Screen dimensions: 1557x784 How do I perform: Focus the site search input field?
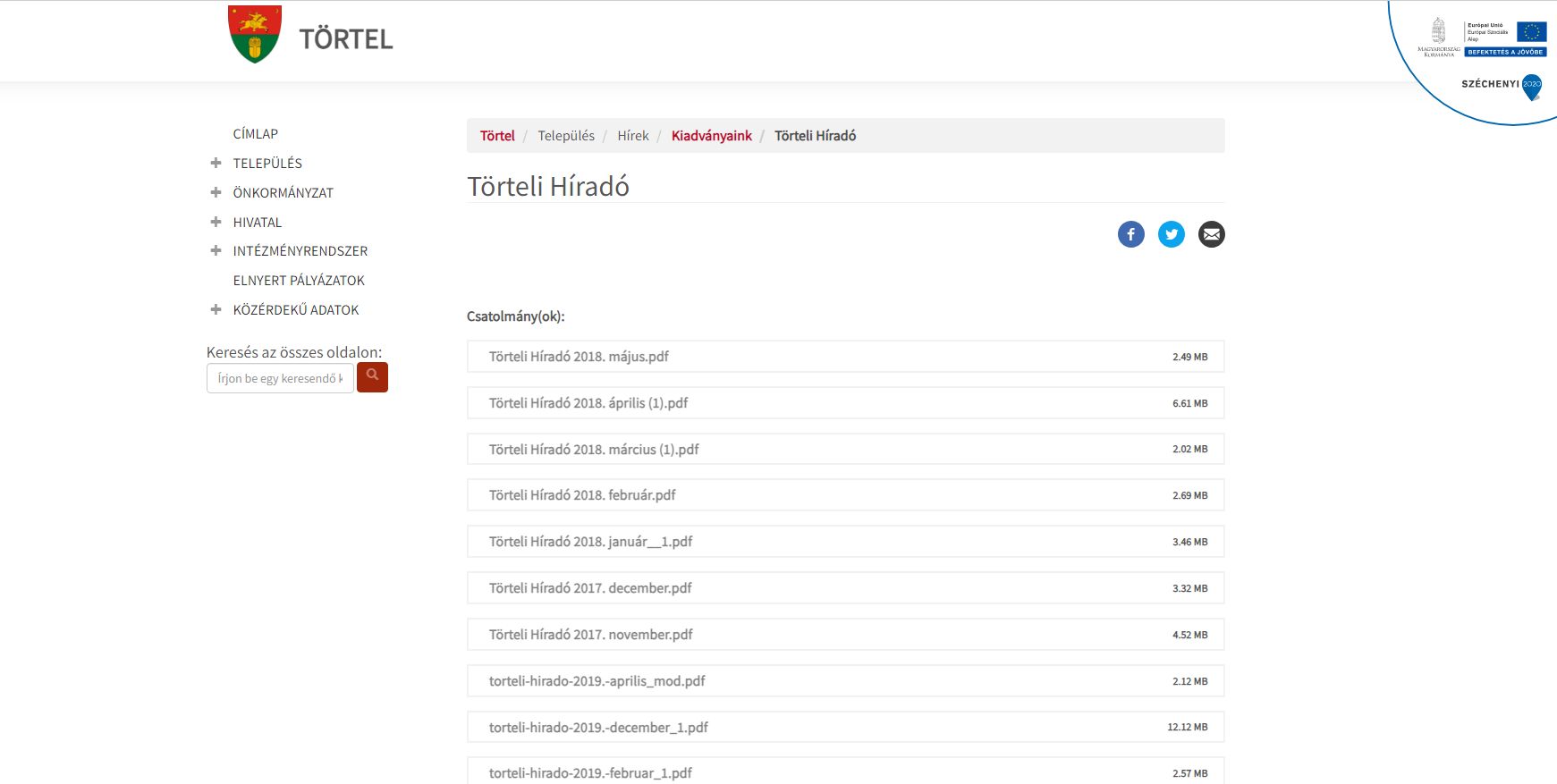280,378
